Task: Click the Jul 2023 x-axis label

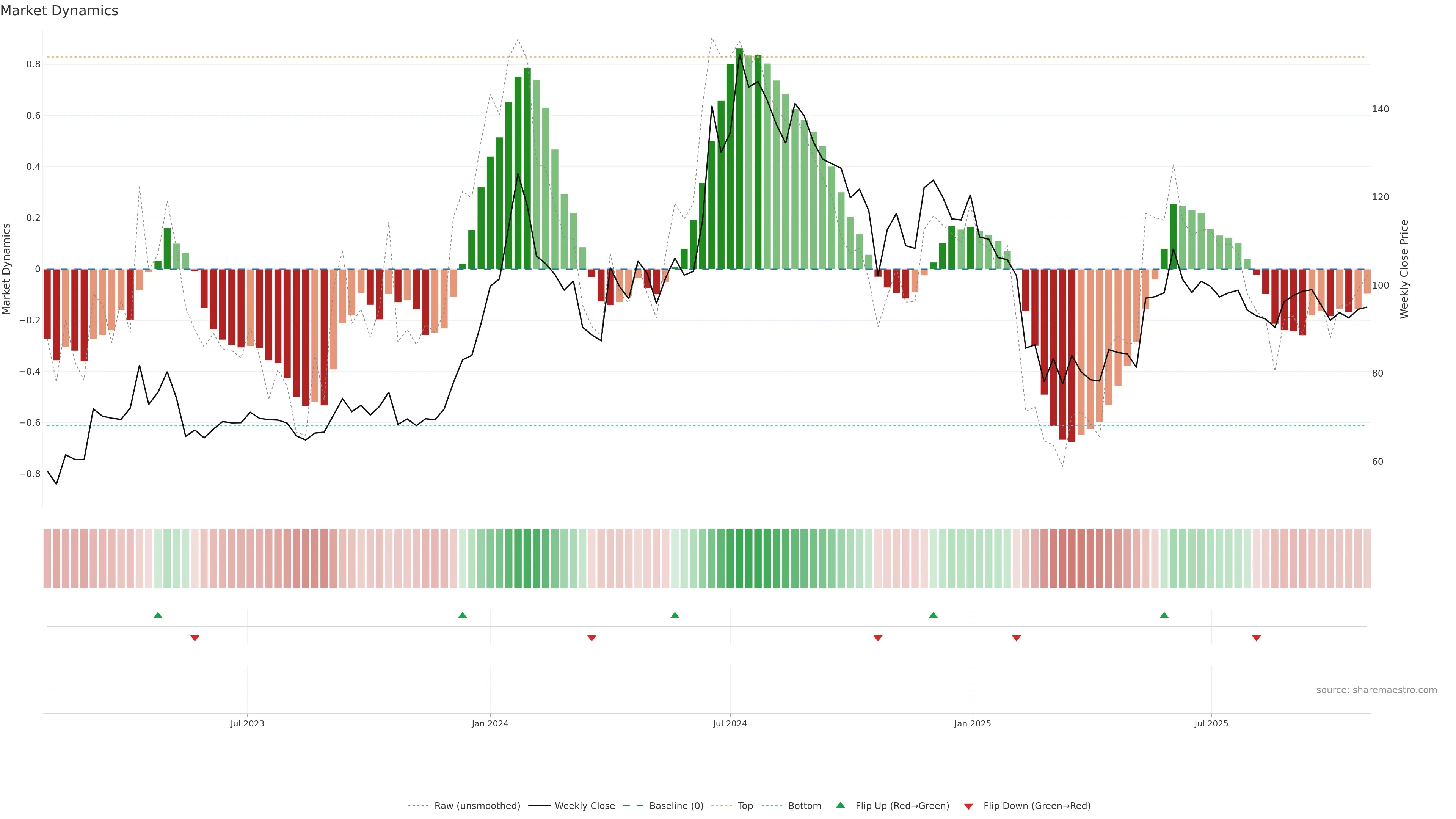Action: click(247, 723)
